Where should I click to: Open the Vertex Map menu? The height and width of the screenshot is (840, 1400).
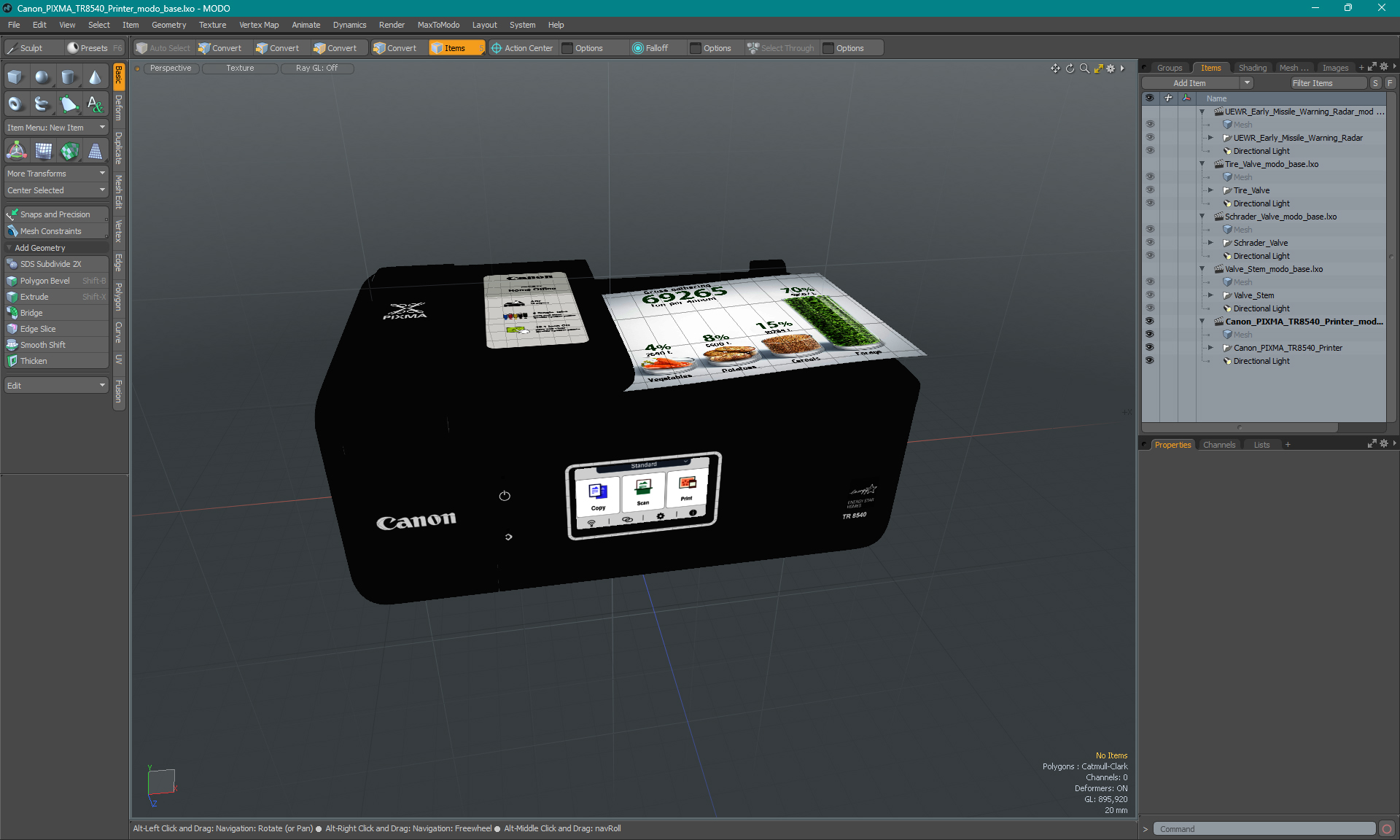[x=259, y=25]
